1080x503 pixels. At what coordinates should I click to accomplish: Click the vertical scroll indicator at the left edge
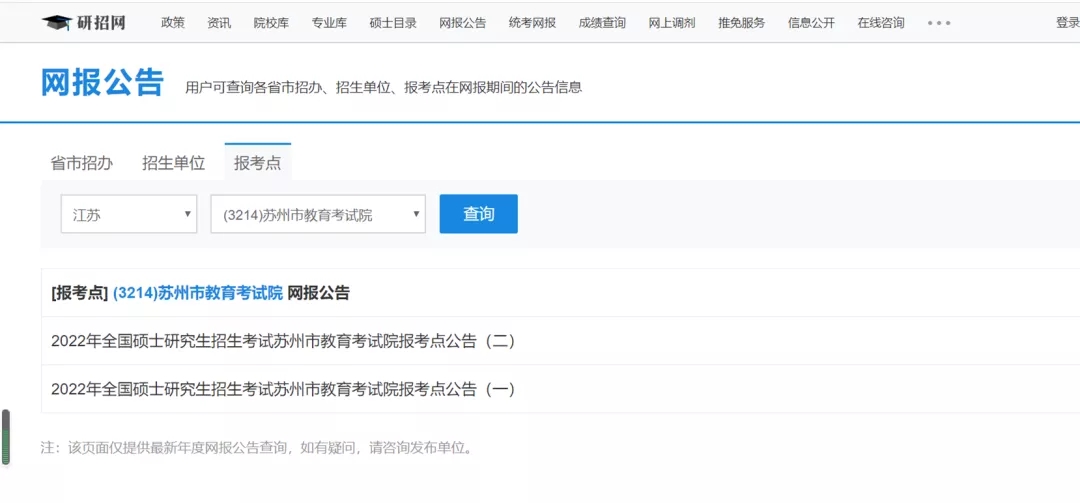point(6,438)
